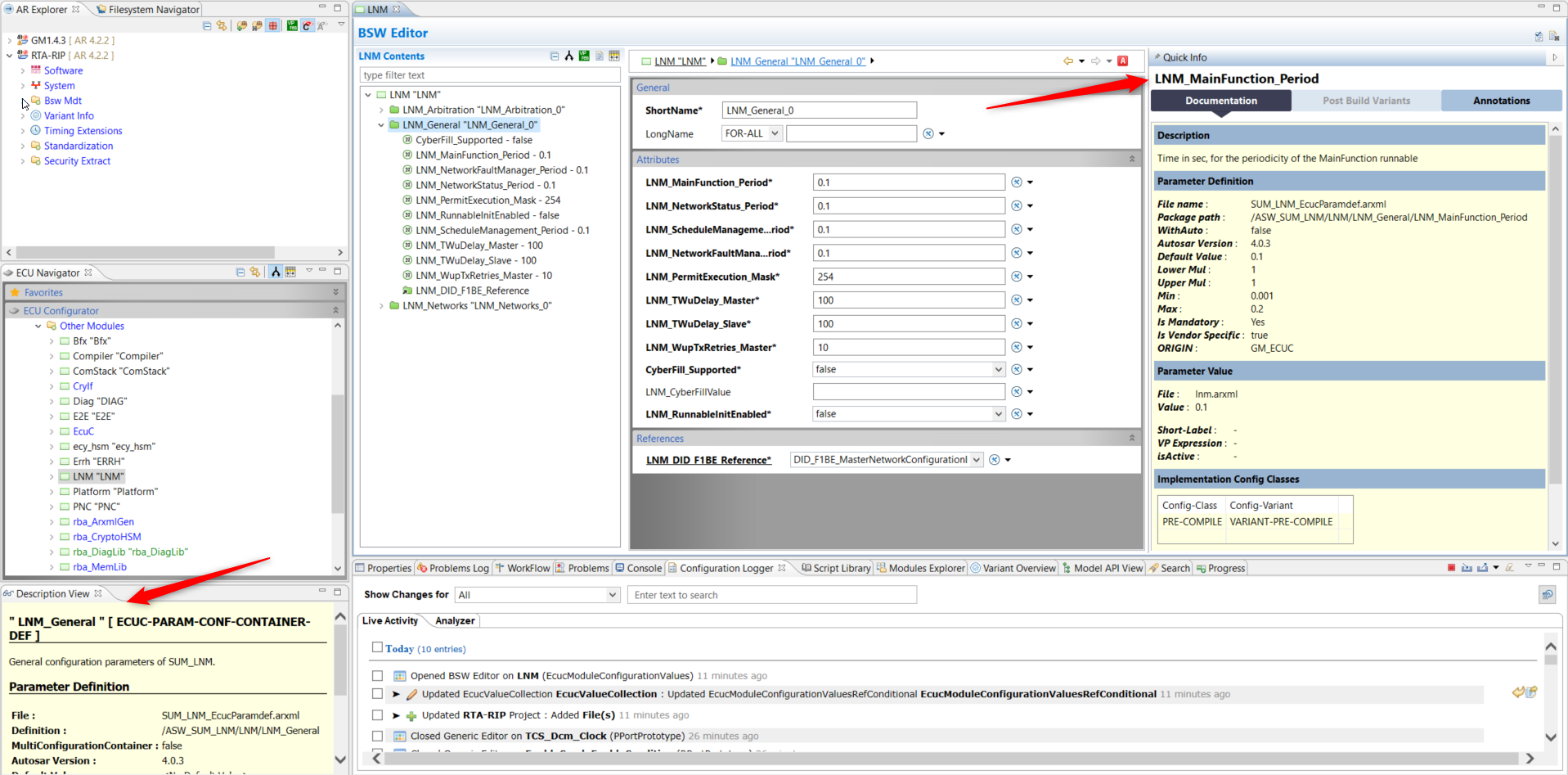Click the yellow back arrow in breadcrumb bar
1568x775 pixels.
pyautogui.click(x=1067, y=61)
